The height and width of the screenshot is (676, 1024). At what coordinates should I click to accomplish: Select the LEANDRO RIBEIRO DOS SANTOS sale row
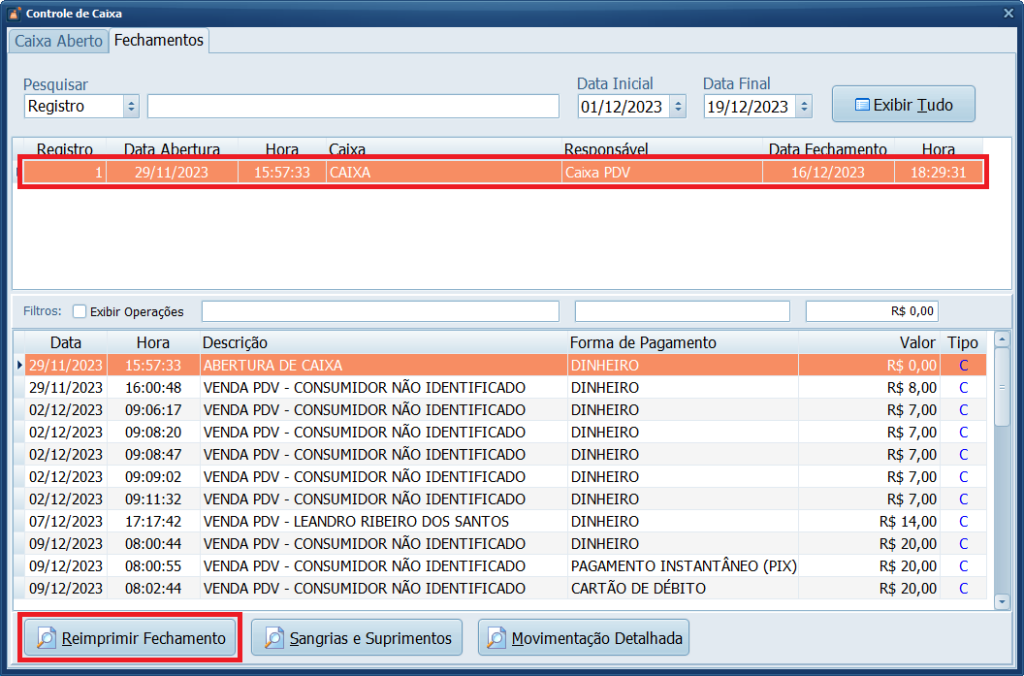[400, 521]
